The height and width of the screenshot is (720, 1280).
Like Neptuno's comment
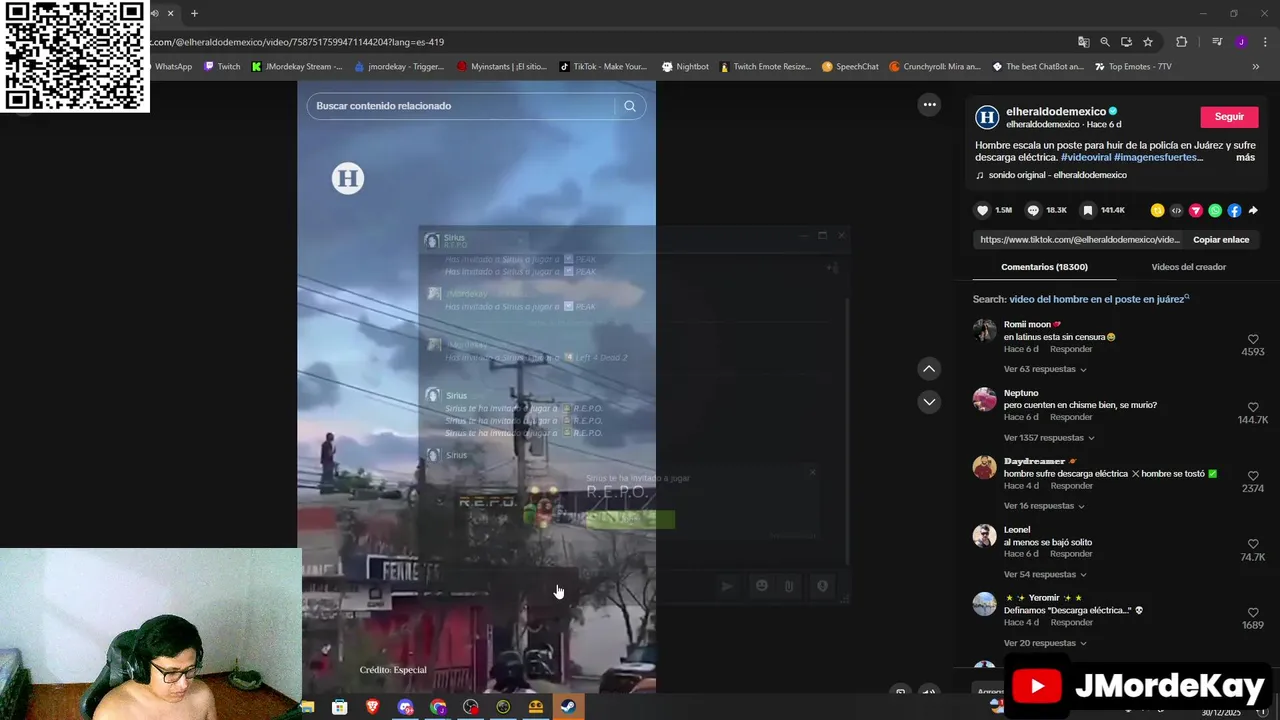1253,408
